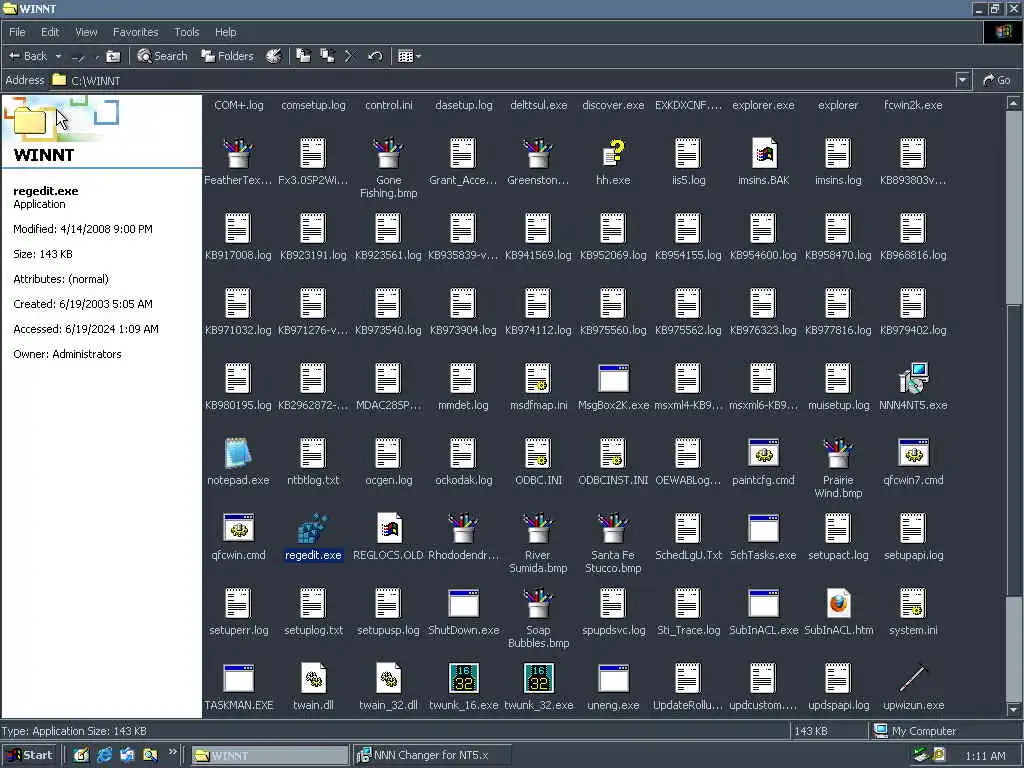Select the REGLOCS.OLD file icon
Image resolution: width=1024 pixels, height=768 pixels.
(x=388, y=528)
